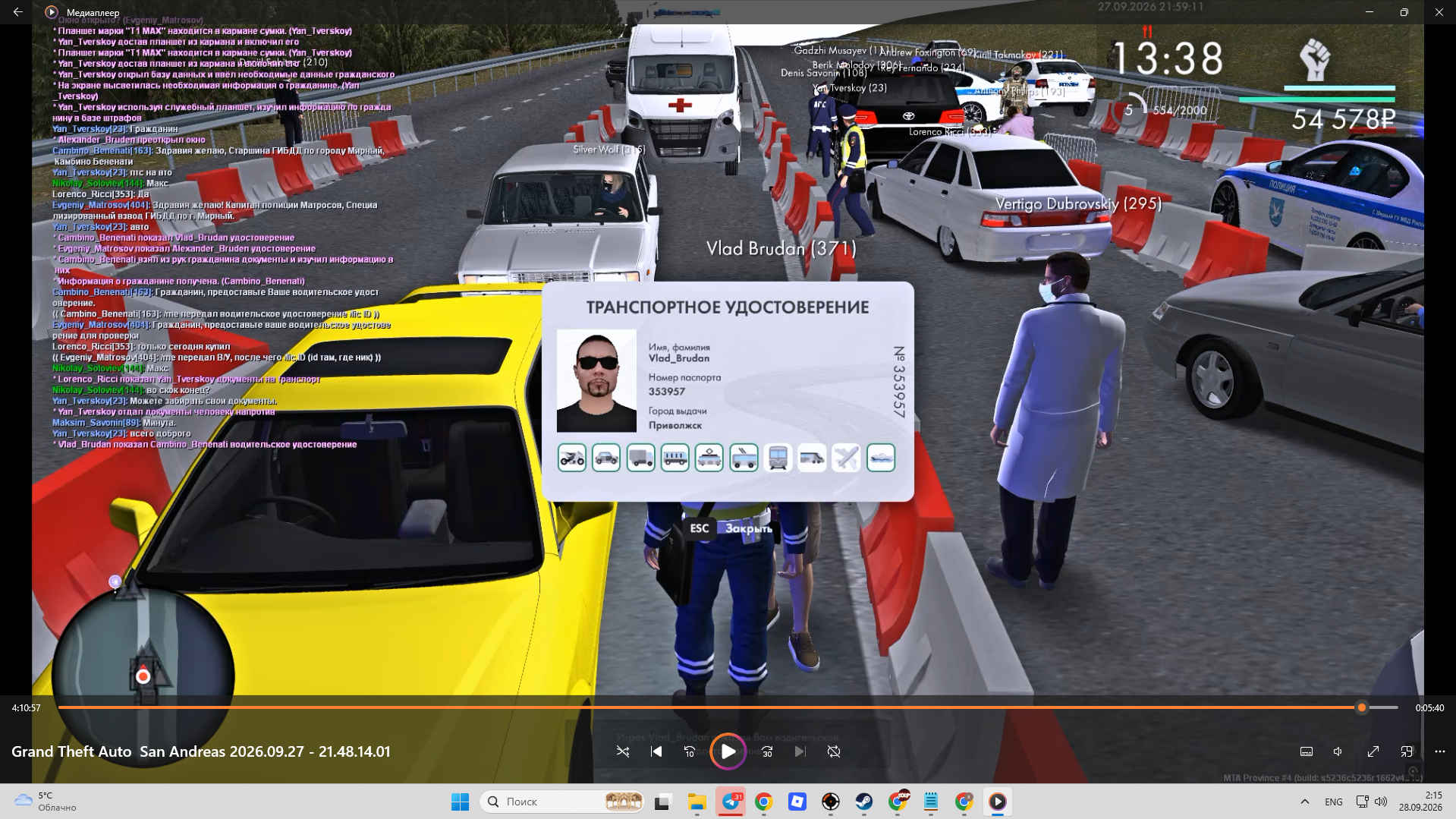The image size is (1456, 819).
Task: Click the back arrow in Медиаплеер
Action: pyautogui.click(x=18, y=12)
